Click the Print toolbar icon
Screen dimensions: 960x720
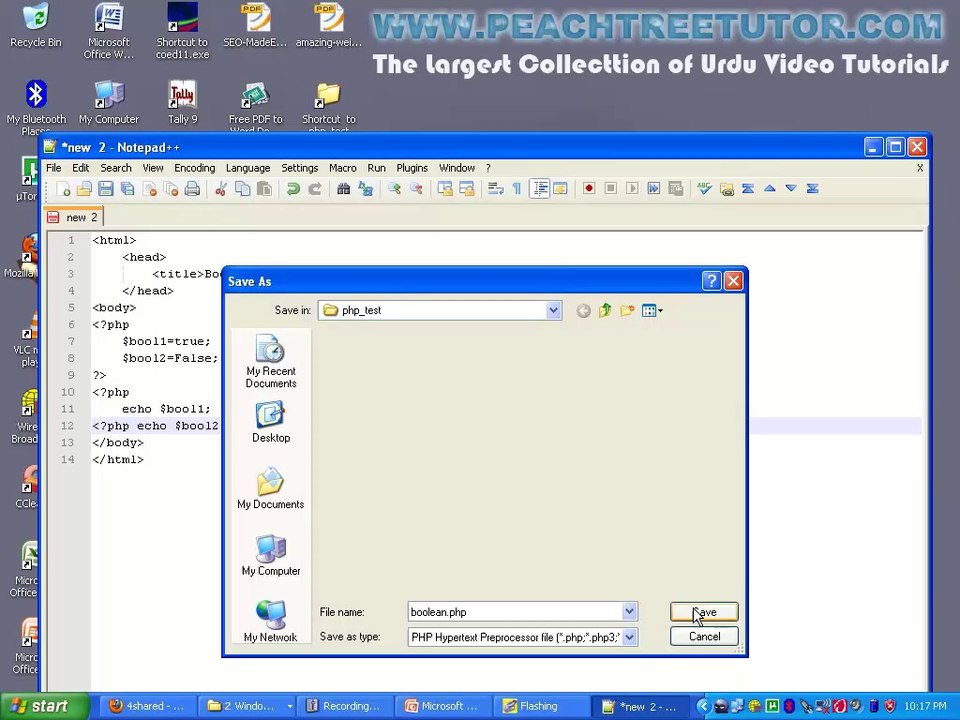tap(192, 189)
